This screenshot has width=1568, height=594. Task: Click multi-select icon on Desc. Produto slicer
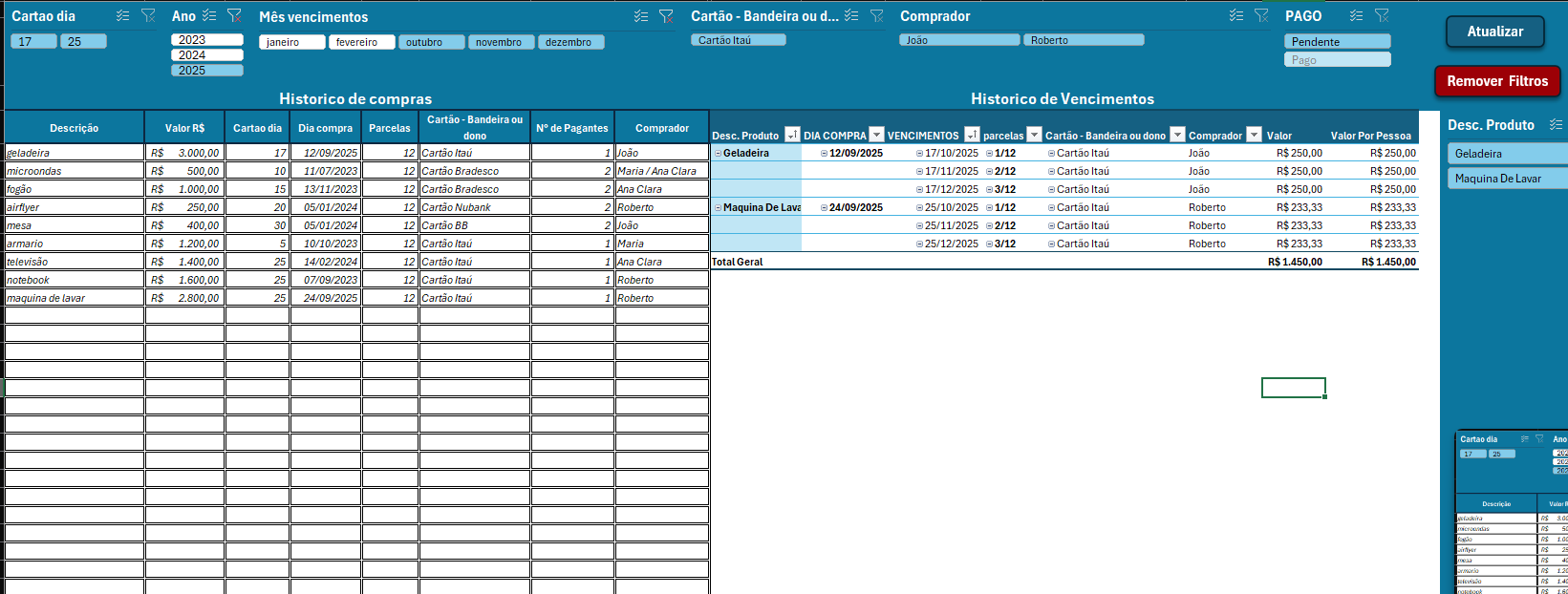pyautogui.click(x=1556, y=125)
